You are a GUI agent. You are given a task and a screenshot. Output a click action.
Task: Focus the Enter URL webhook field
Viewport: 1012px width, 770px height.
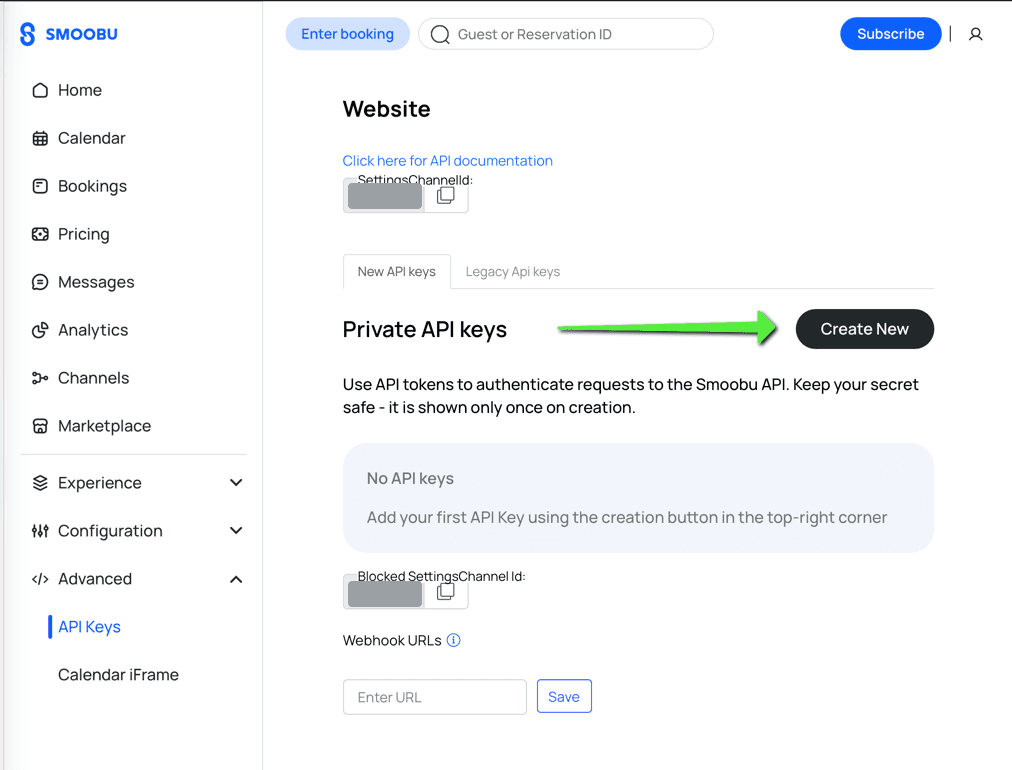click(x=435, y=697)
